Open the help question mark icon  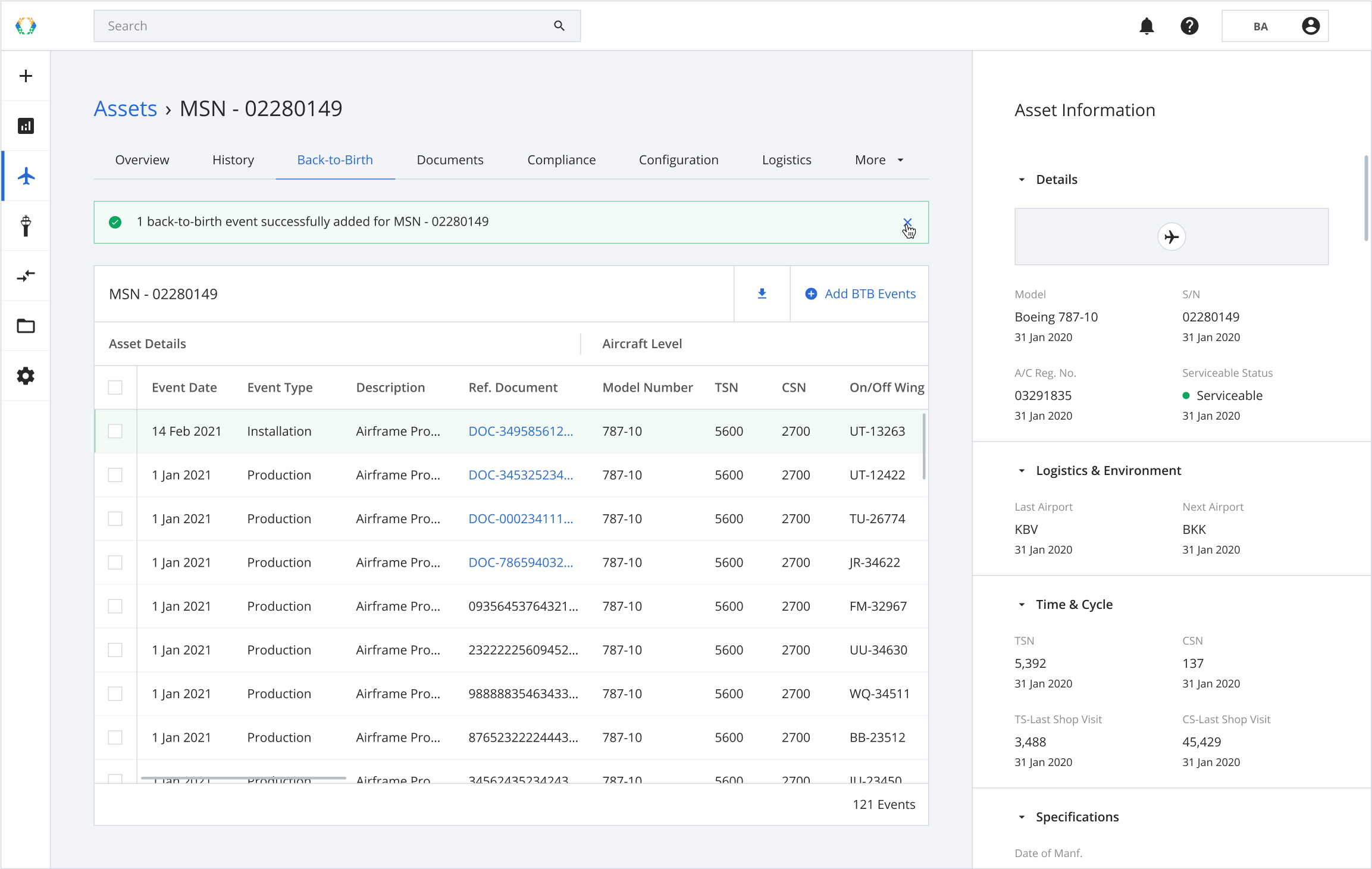(x=1189, y=26)
